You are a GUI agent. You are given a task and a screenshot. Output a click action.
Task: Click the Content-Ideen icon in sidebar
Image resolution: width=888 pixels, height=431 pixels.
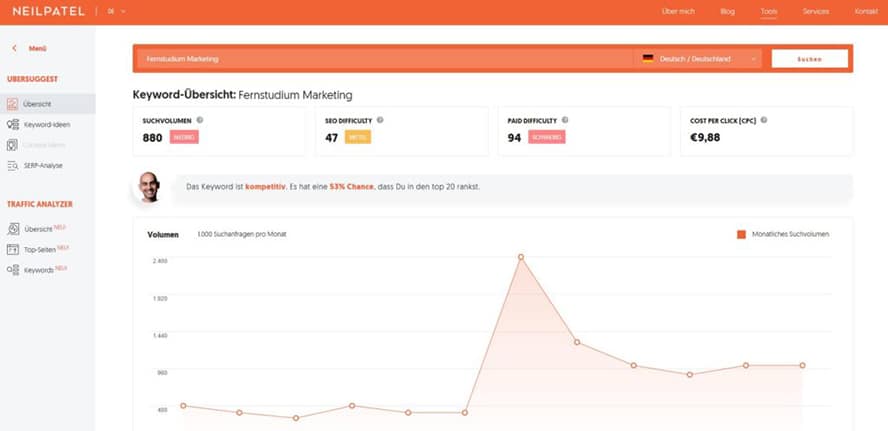(12, 145)
